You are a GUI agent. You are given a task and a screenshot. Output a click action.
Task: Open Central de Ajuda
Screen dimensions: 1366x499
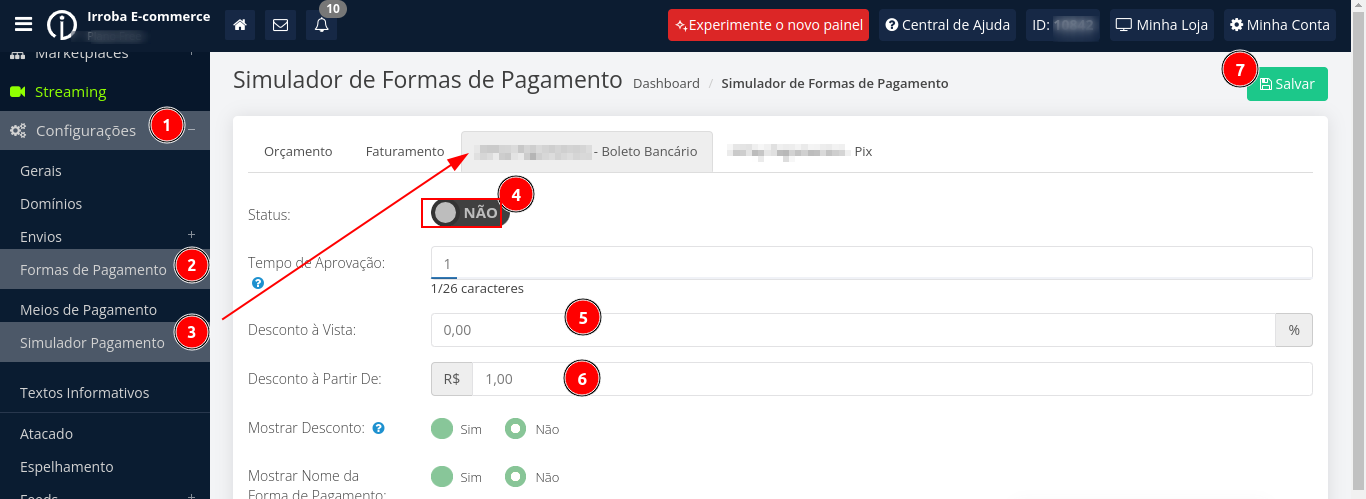tap(947, 25)
